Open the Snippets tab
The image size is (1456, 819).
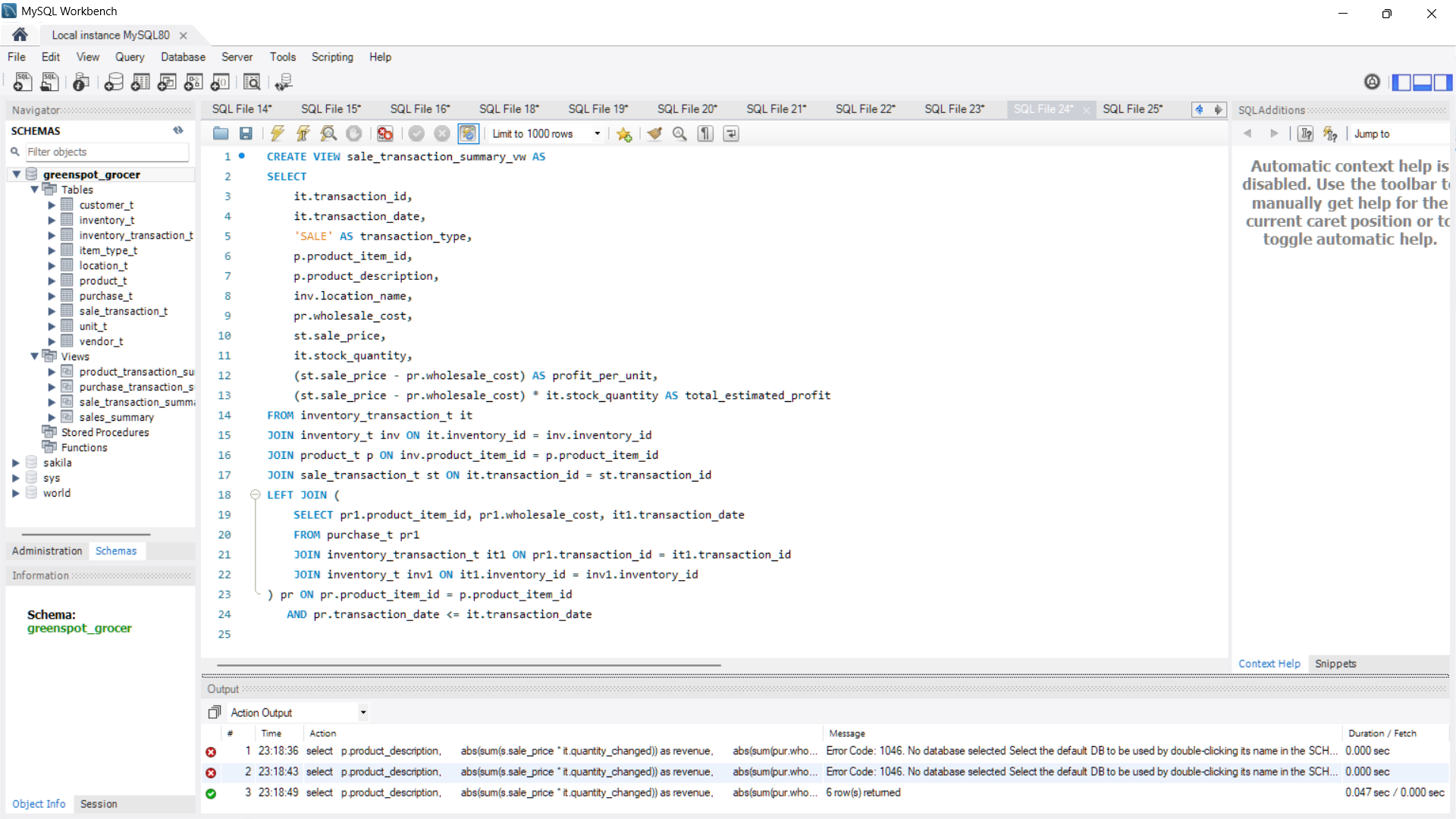coord(1335,664)
